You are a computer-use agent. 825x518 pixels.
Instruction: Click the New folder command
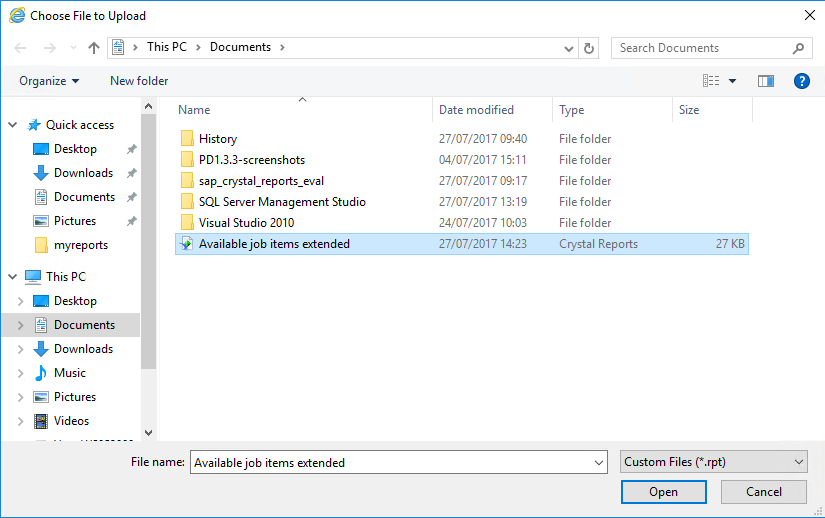[x=139, y=81]
